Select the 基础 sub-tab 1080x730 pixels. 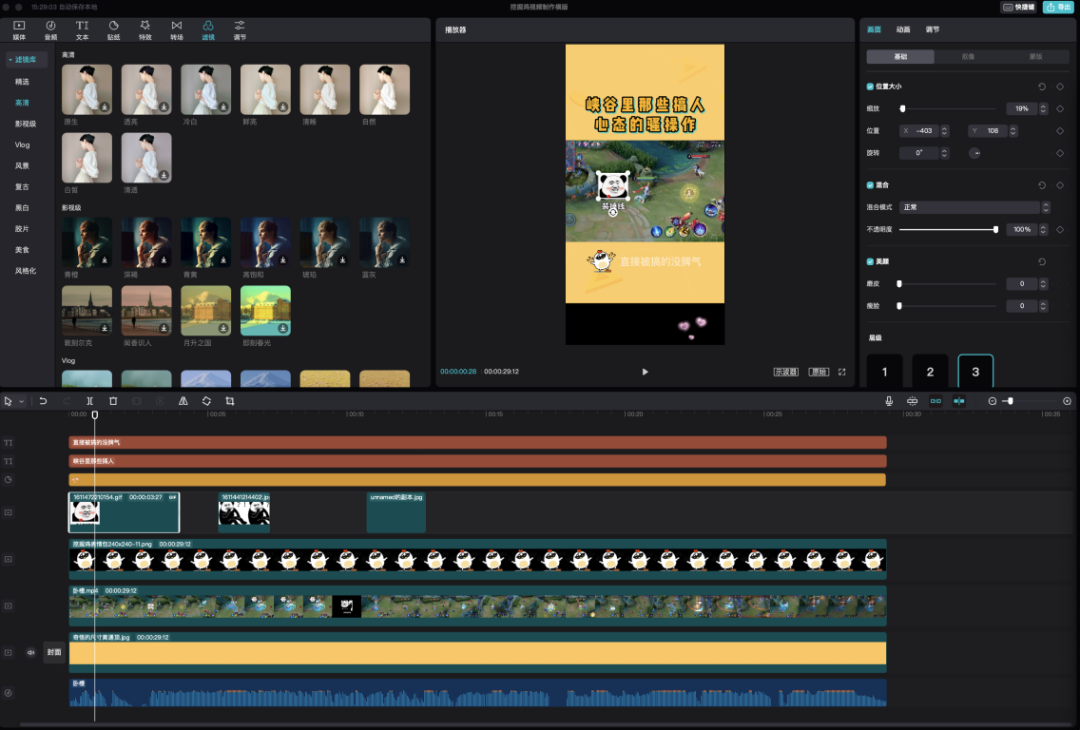900,56
